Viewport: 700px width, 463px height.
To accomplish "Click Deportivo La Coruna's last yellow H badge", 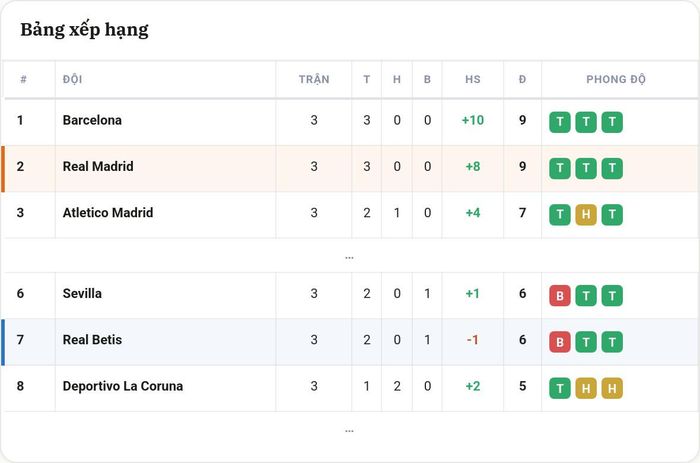I will [x=612, y=388].
